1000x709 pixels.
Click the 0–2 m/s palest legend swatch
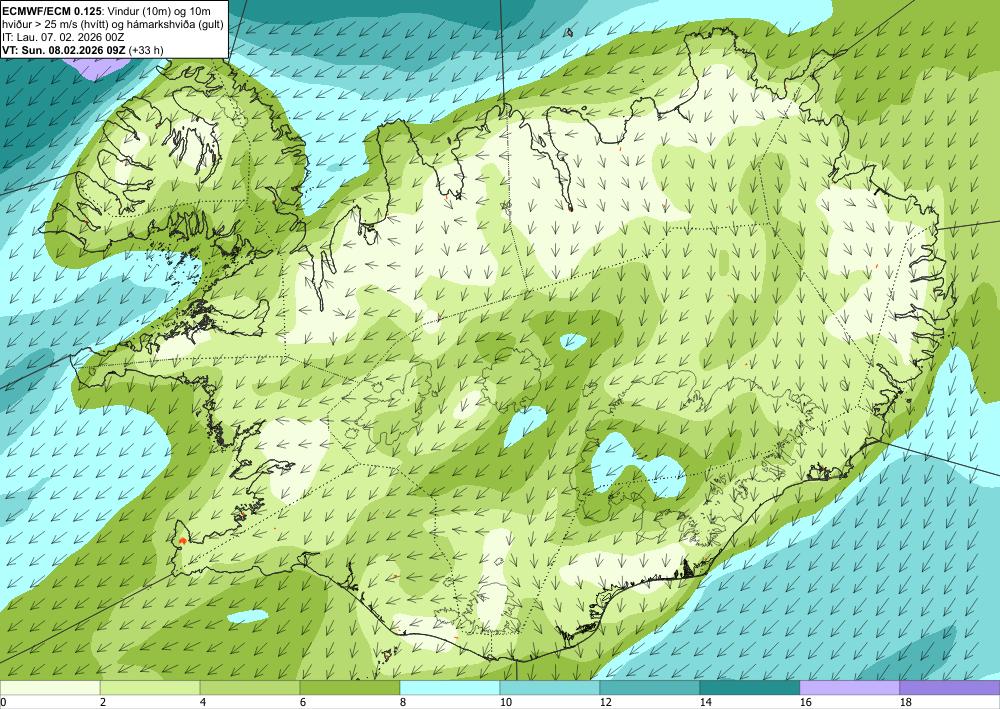pyautogui.click(x=50, y=688)
